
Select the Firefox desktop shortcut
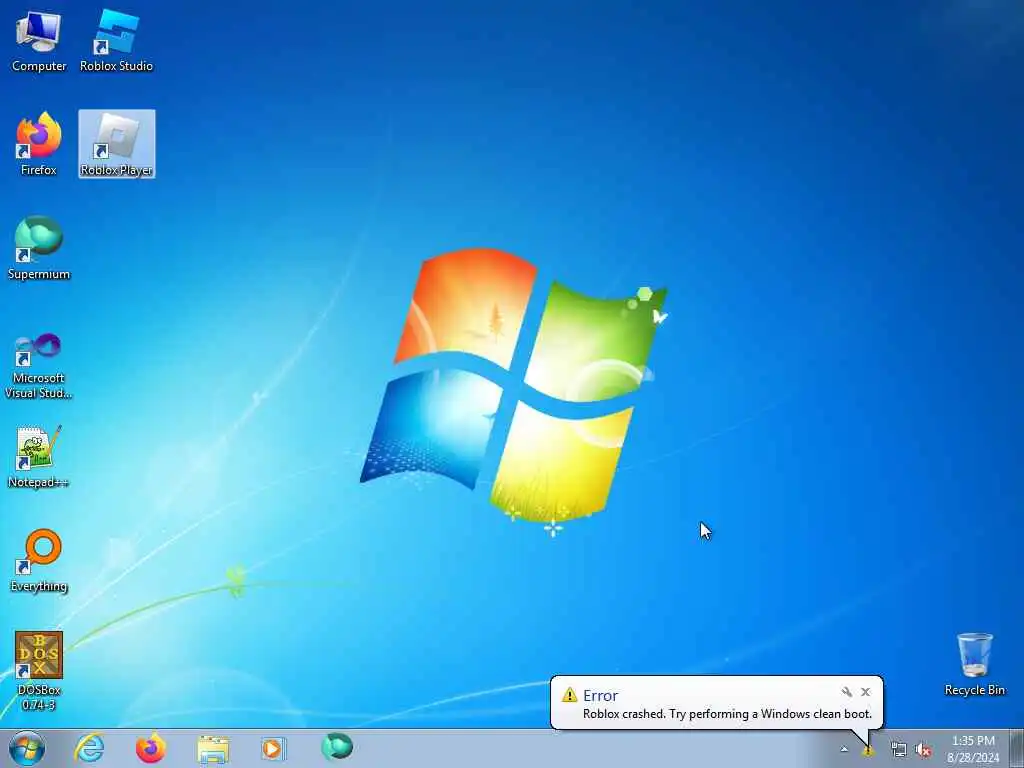point(39,144)
